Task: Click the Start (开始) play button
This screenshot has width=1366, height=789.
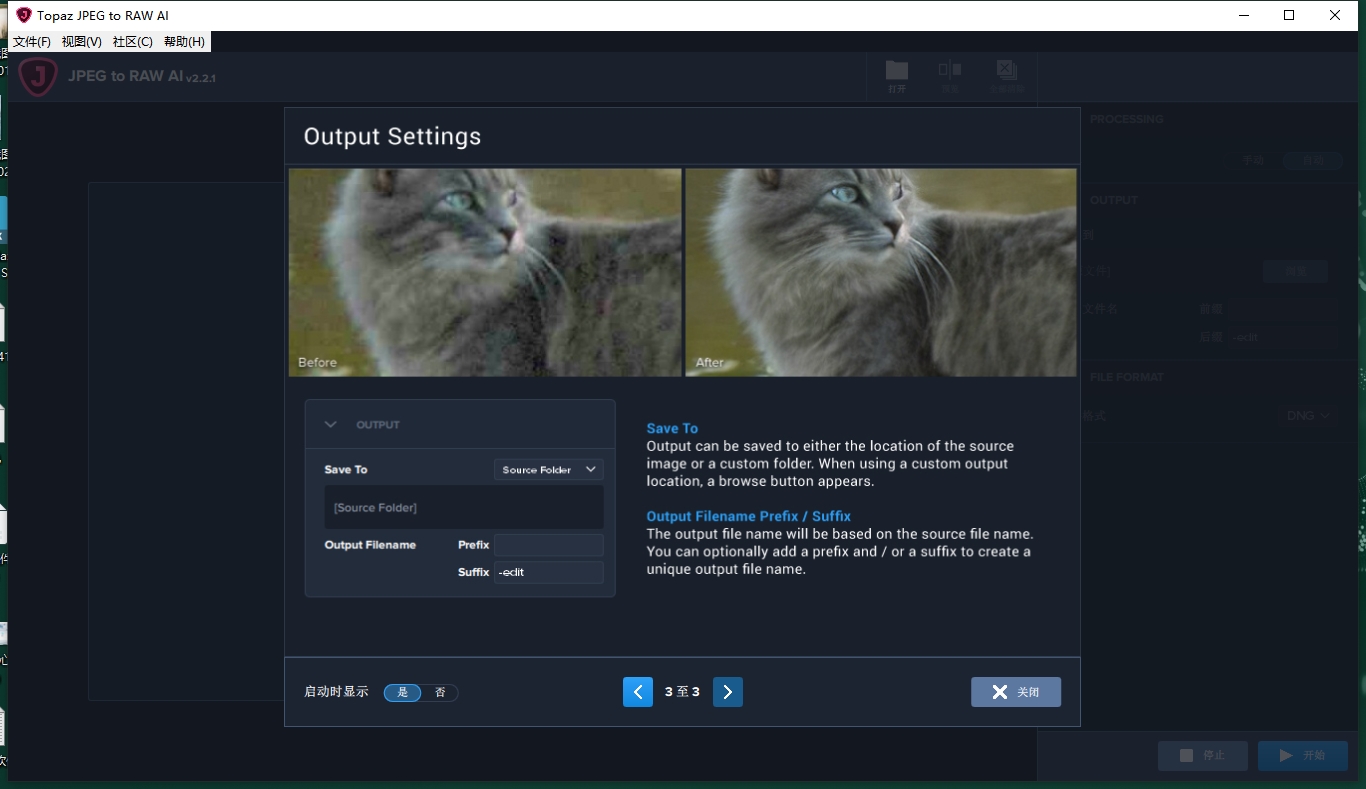Action: pyautogui.click(x=1302, y=755)
